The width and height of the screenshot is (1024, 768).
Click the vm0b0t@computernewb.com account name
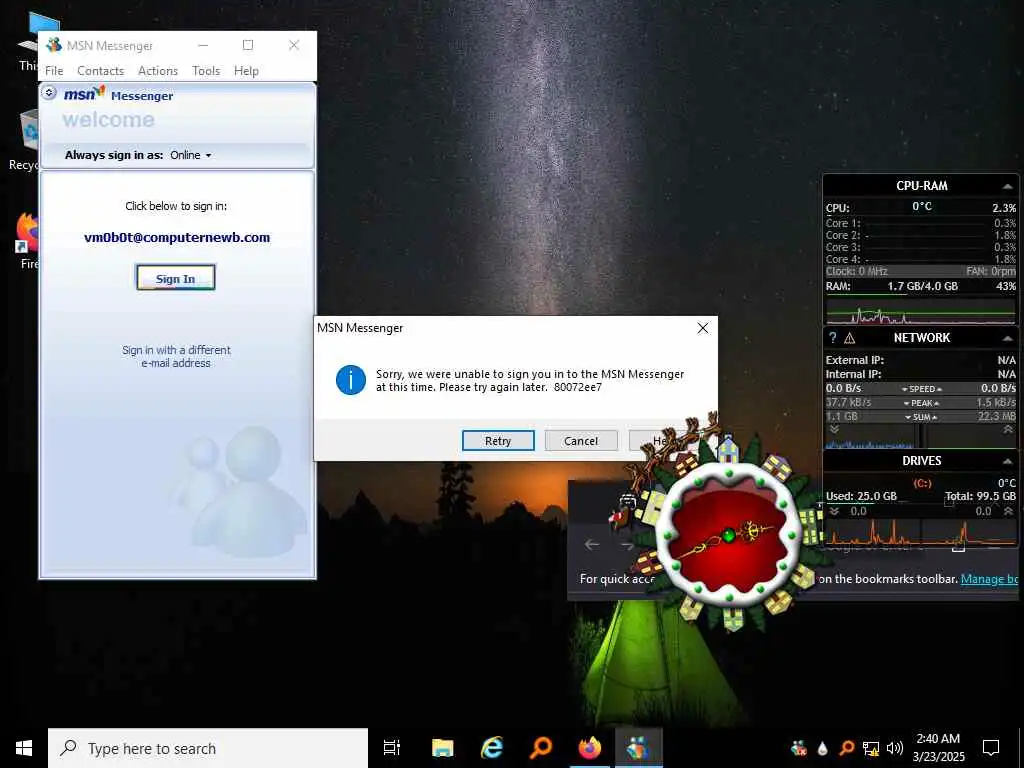(x=177, y=238)
